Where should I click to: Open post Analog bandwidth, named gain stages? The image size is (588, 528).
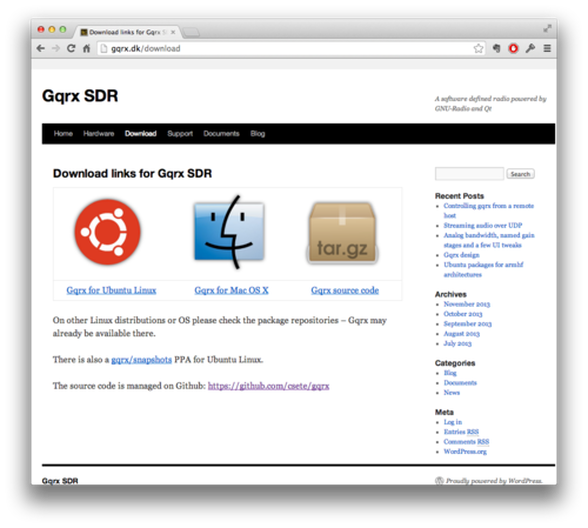click(489, 240)
